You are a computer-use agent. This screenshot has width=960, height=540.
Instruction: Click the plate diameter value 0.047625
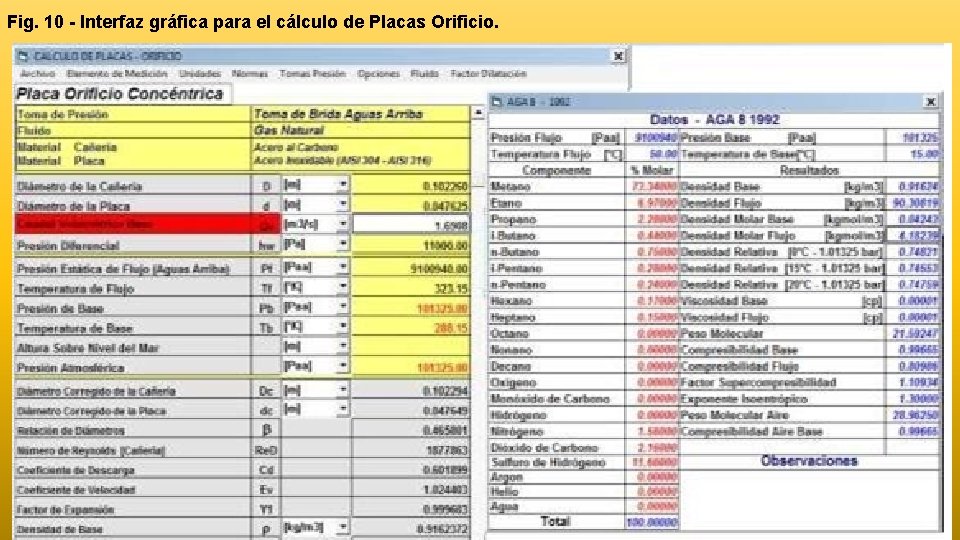[411, 206]
